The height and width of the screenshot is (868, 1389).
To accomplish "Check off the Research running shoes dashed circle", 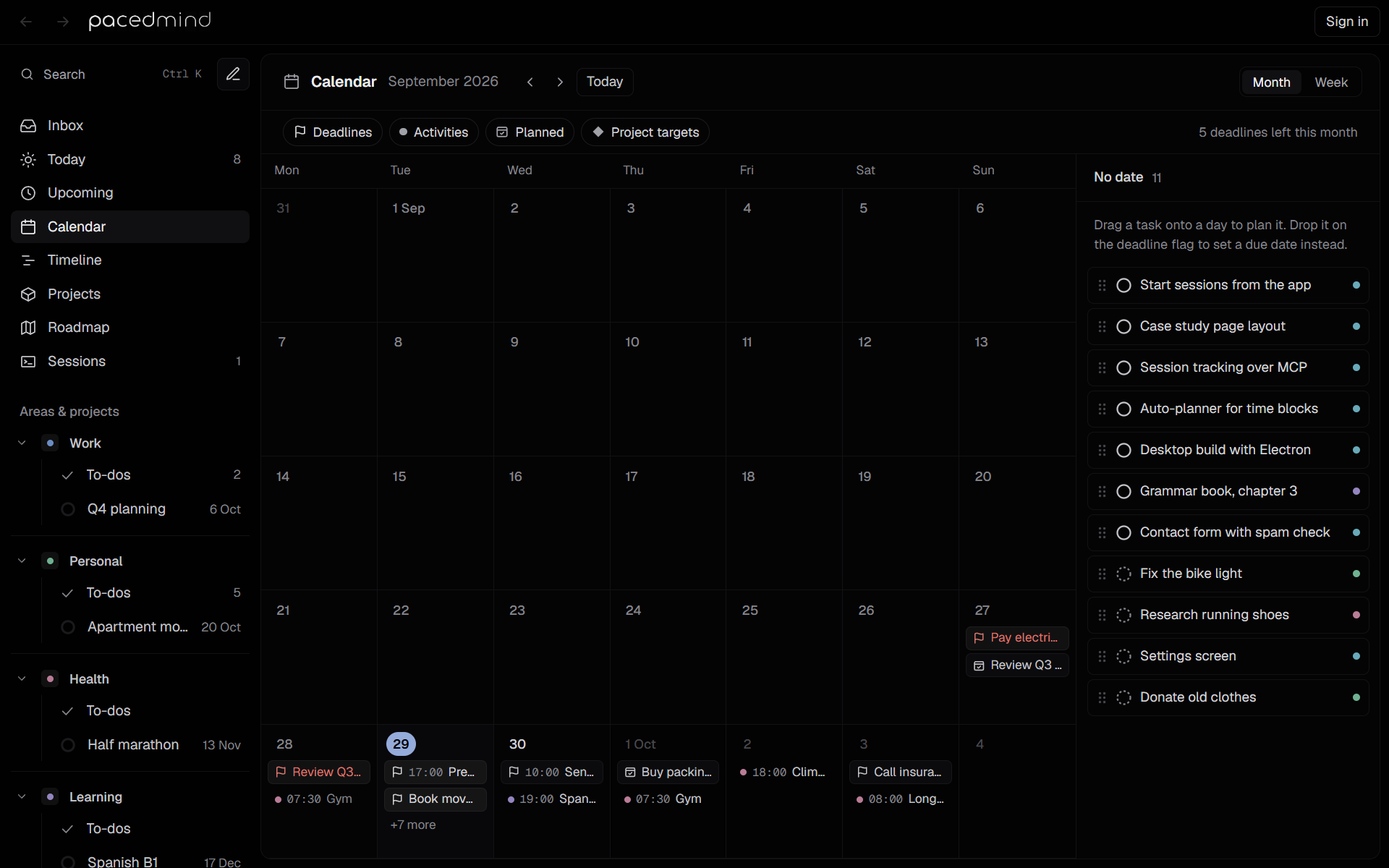I will 1123,615.
